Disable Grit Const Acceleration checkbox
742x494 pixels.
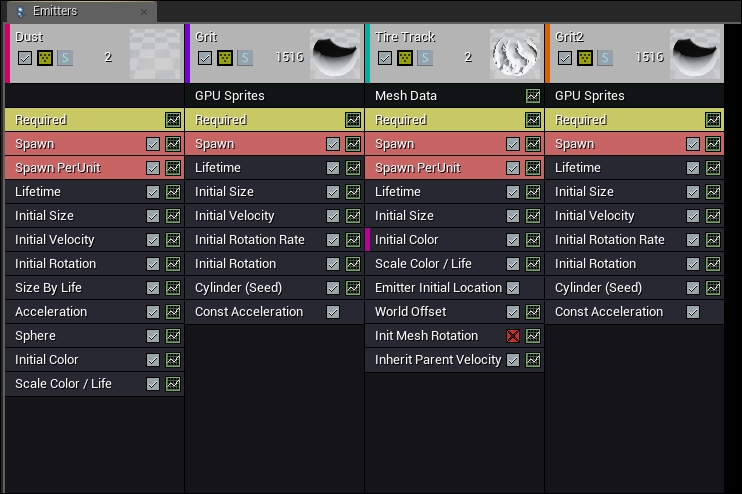click(333, 312)
